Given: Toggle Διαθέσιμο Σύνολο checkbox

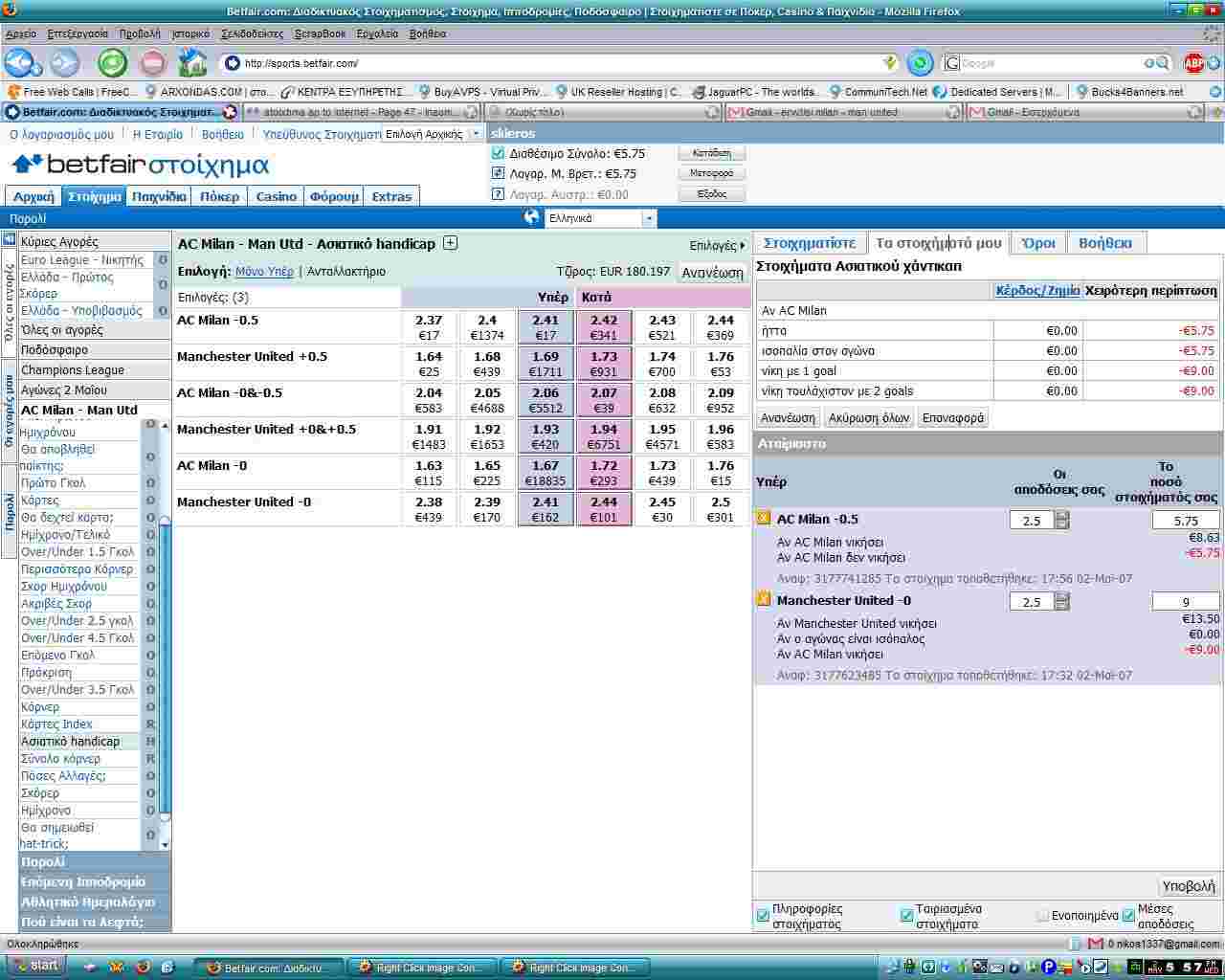Looking at the screenshot, I should [x=498, y=153].
